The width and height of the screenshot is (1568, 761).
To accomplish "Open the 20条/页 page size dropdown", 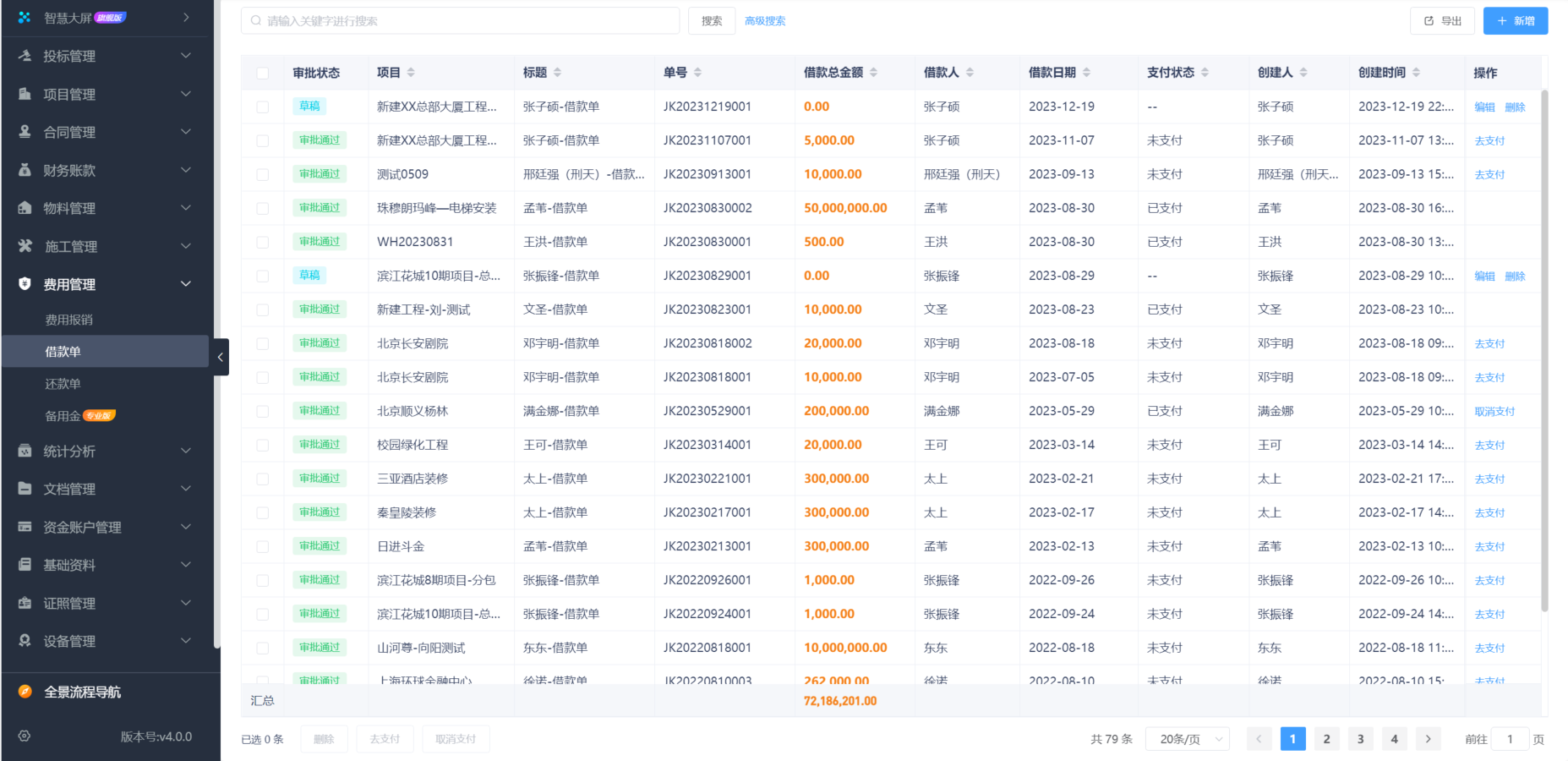I will (x=1187, y=738).
